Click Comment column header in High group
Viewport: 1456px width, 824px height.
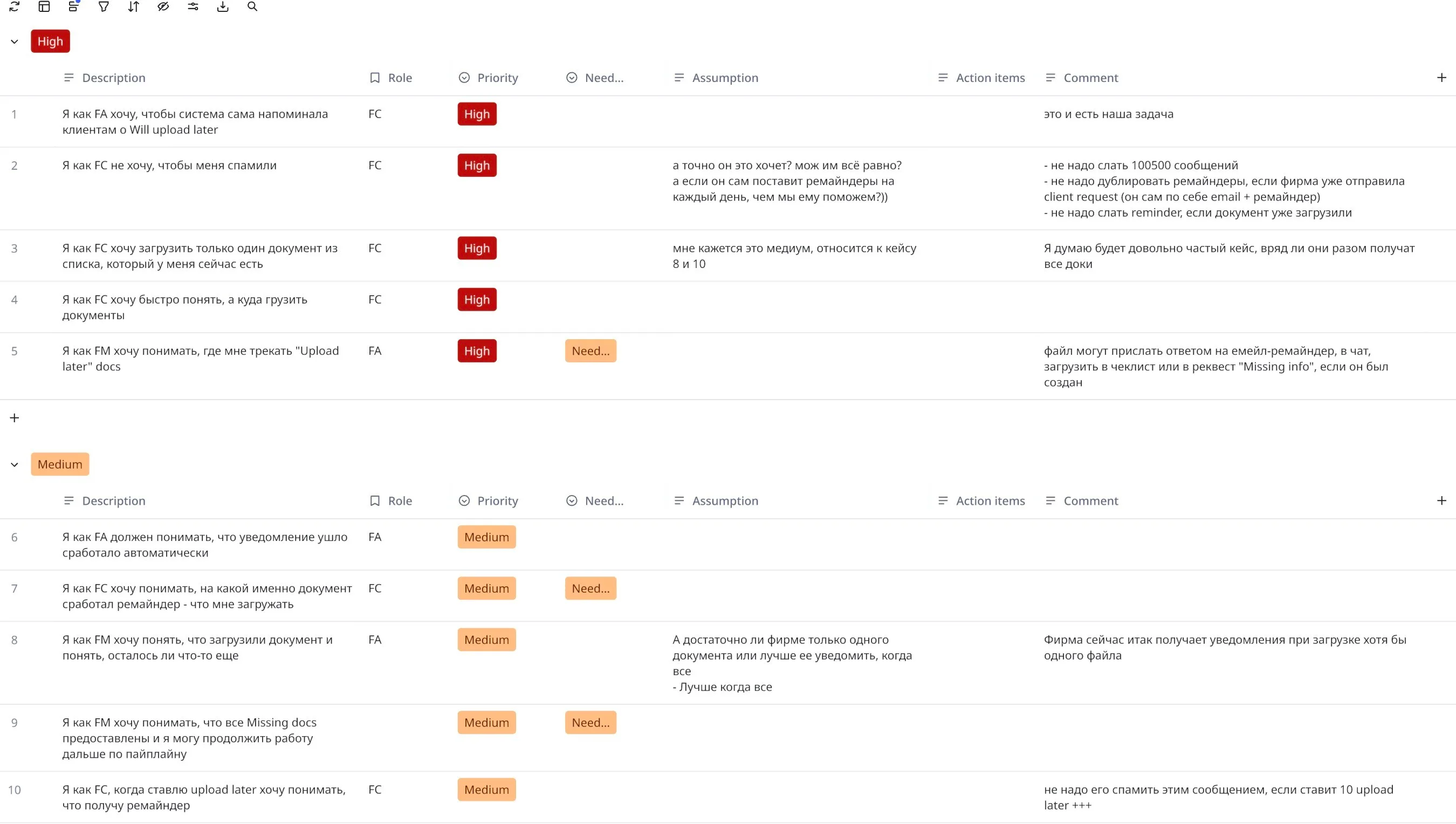[x=1081, y=78]
